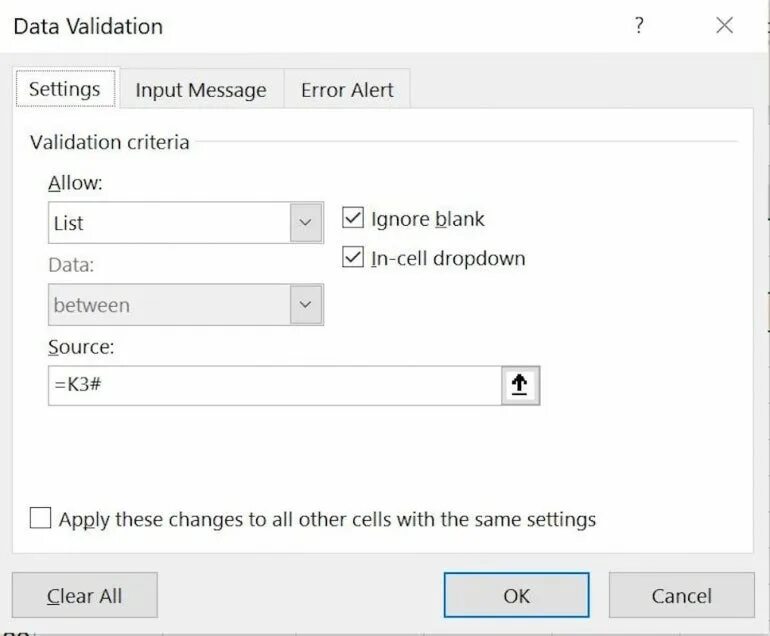This screenshot has width=770, height=636.
Task: Go to the Error Alert tab
Action: coord(347,90)
